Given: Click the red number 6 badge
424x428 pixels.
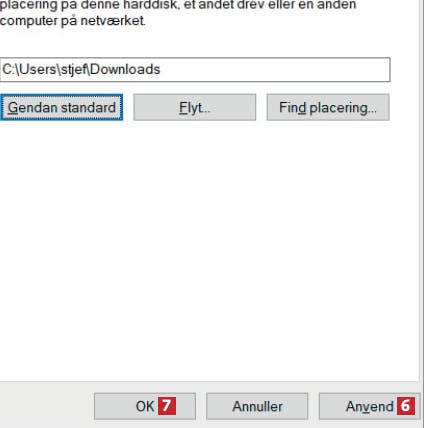Looking at the screenshot, I should coord(406,406).
